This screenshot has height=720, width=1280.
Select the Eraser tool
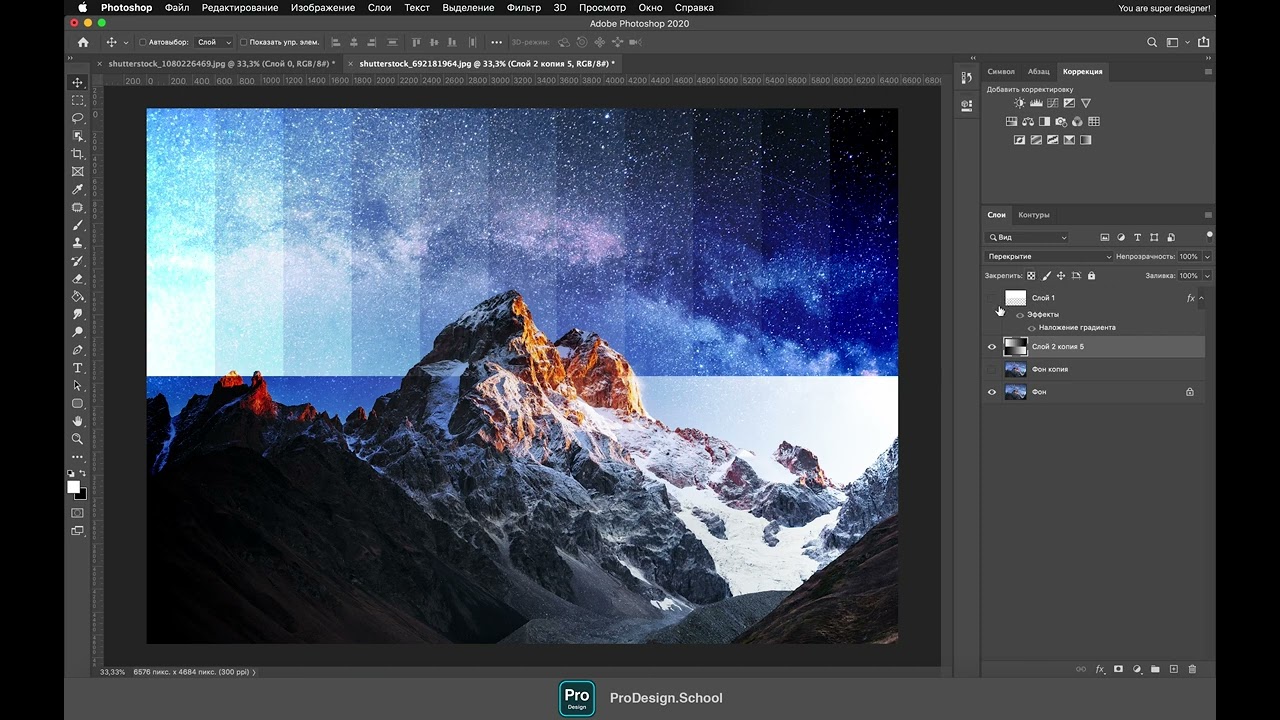[78, 279]
